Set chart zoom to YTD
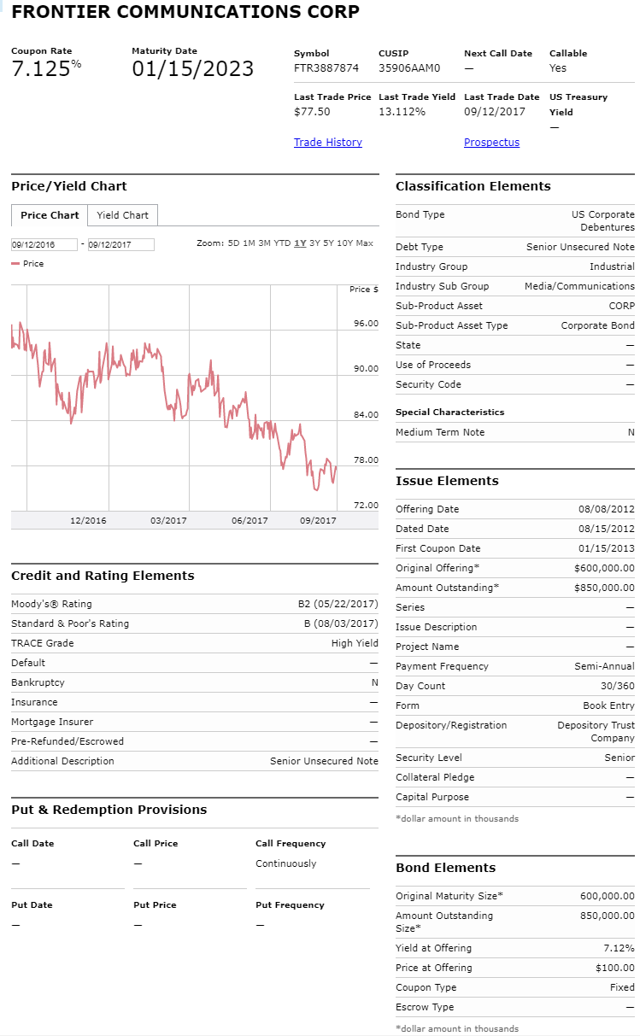 [x=282, y=243]
